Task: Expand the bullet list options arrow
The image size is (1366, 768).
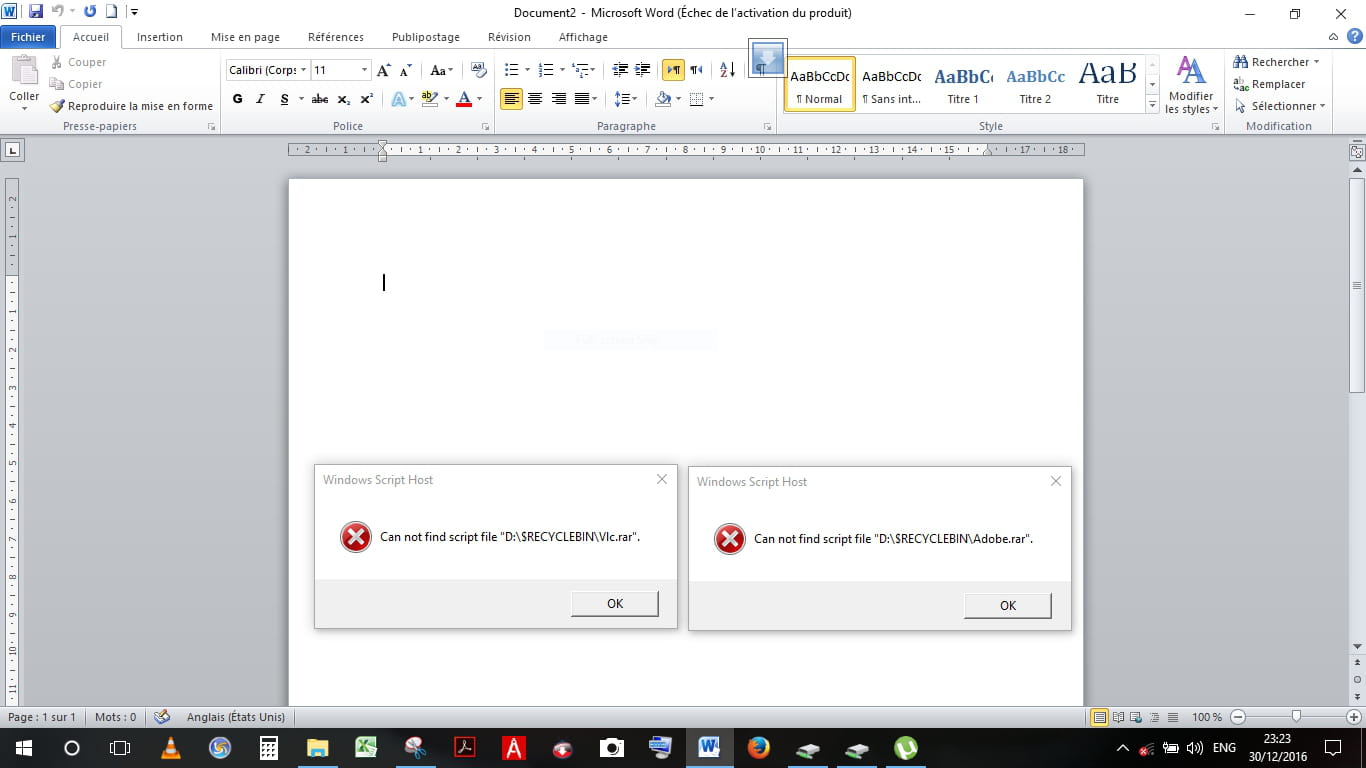Action: point(528,70)
